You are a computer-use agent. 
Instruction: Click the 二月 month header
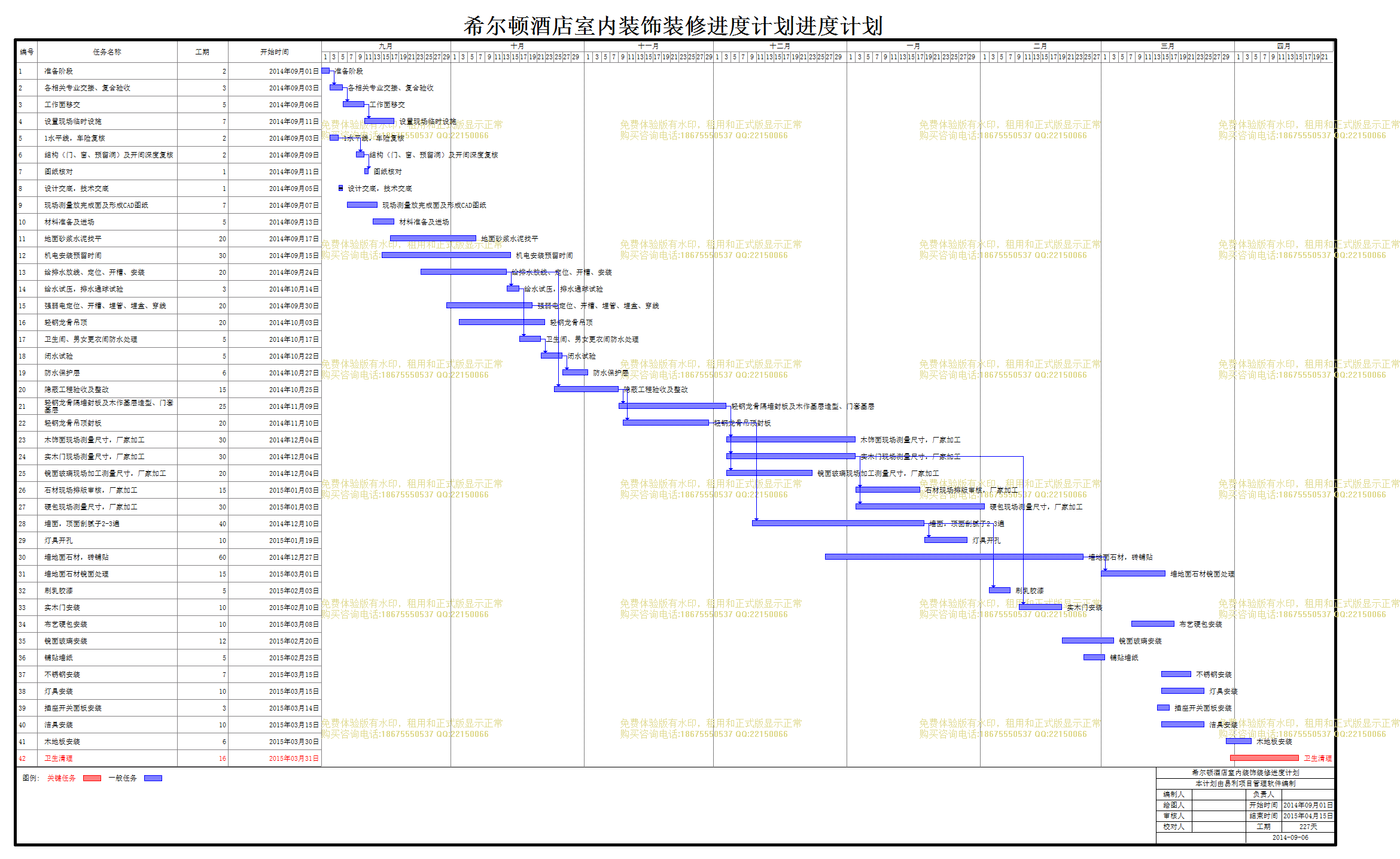[1040, 46]
